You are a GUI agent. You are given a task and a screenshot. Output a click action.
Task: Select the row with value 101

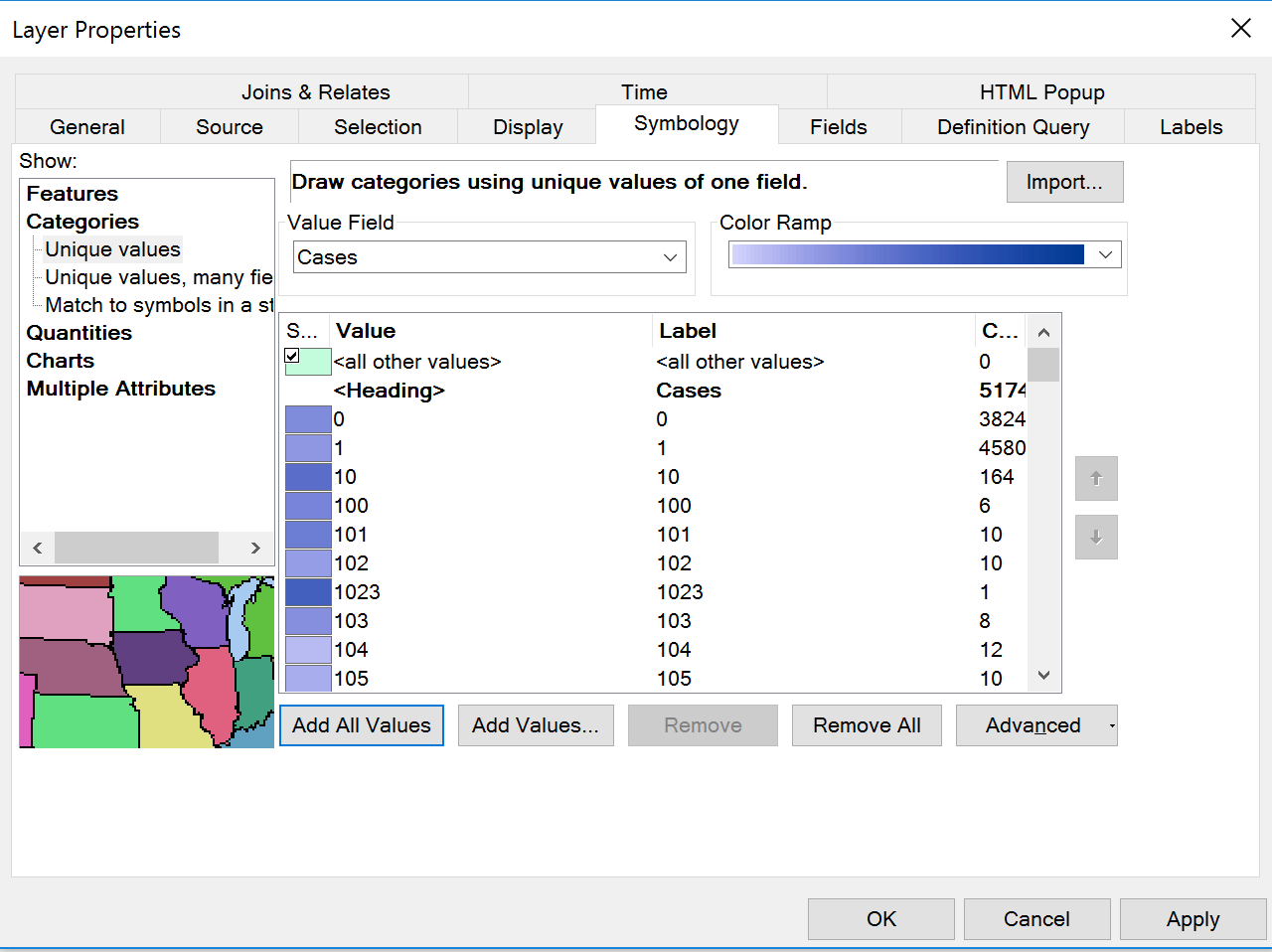(655, 535)
